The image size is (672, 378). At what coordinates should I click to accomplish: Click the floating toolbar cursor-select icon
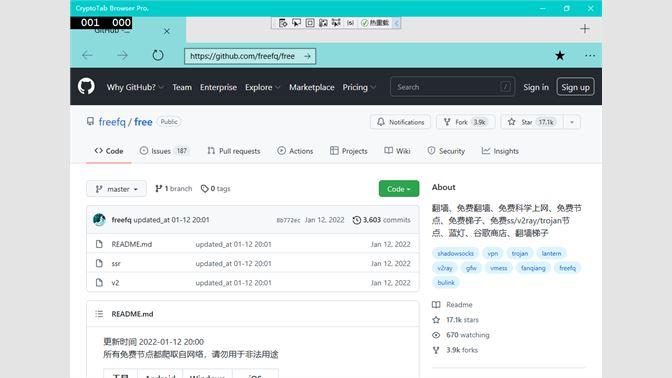click(296, 23)
